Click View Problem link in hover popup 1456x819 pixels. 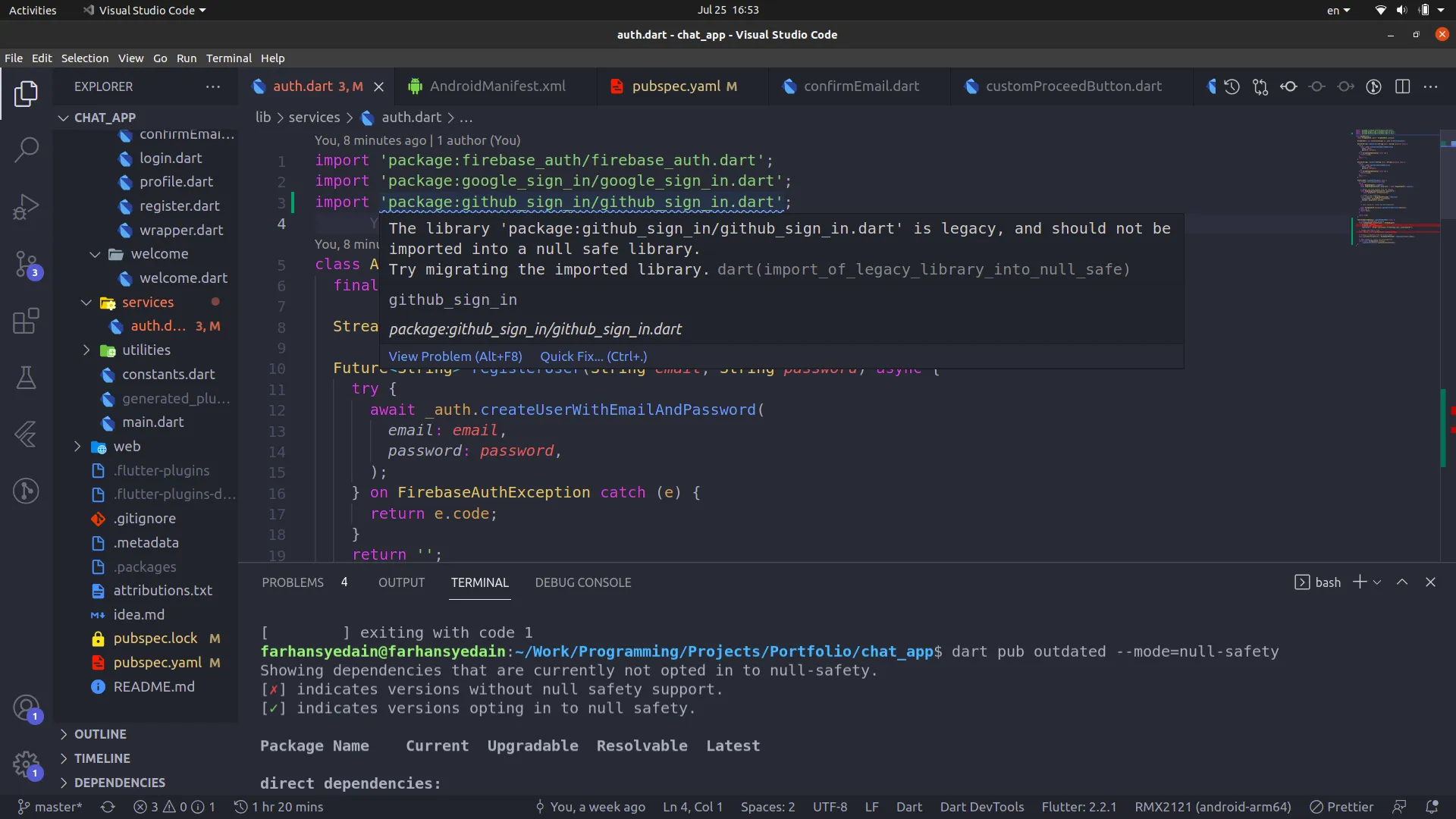click(455, 356)
